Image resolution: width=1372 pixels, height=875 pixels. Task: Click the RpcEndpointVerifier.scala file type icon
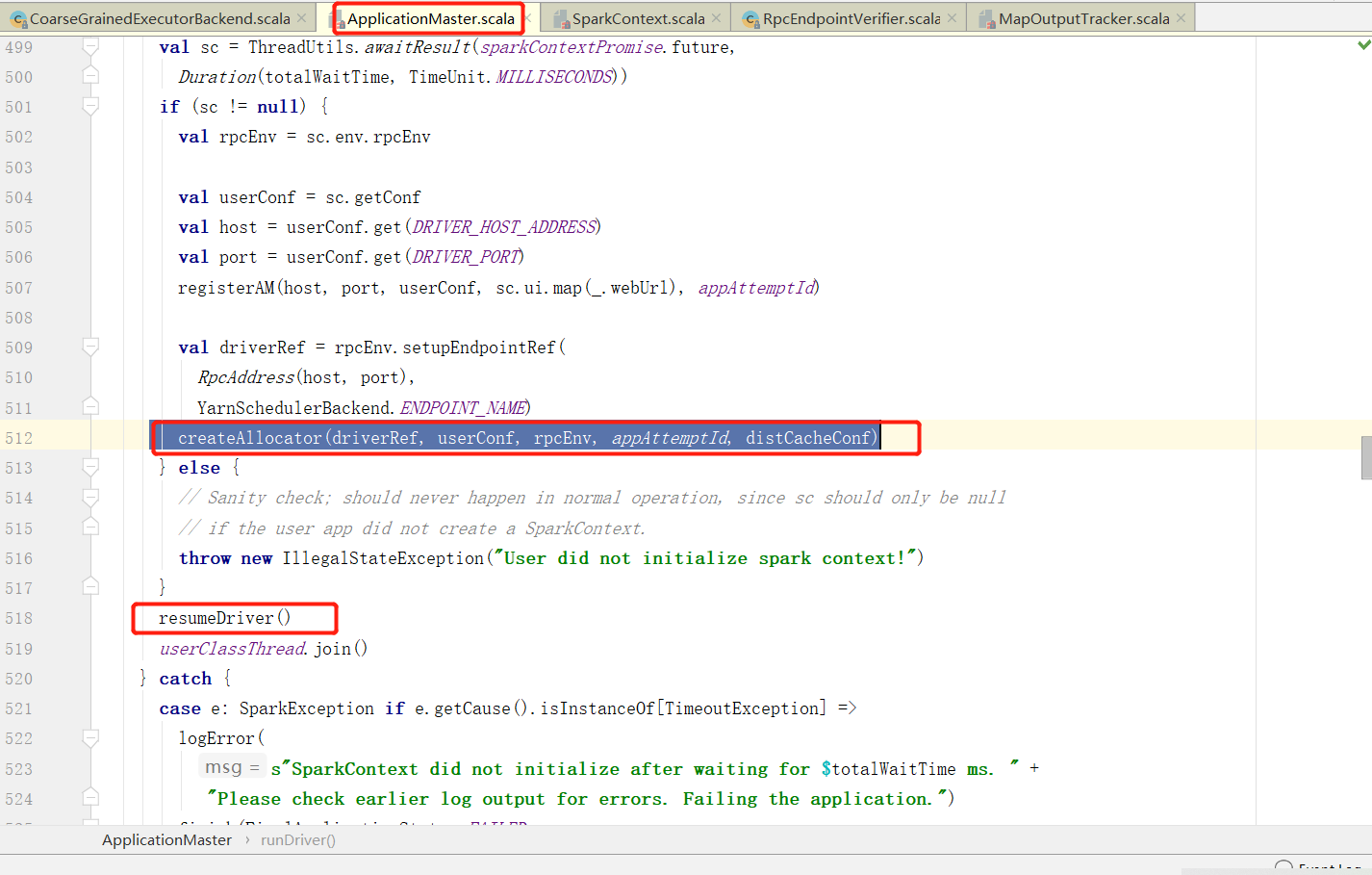click(x=751, y=19)
